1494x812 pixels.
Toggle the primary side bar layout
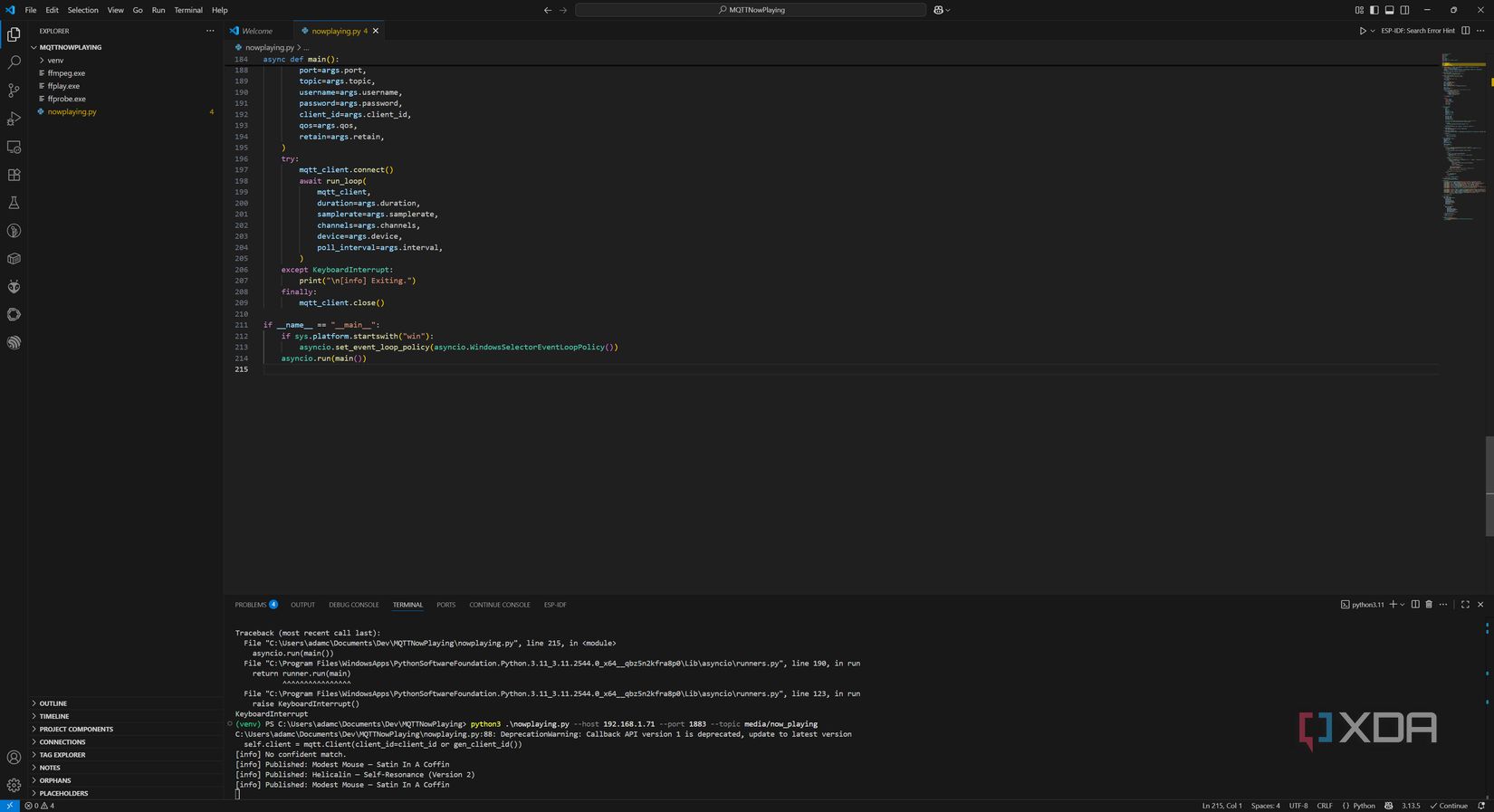click(1374, 10)
